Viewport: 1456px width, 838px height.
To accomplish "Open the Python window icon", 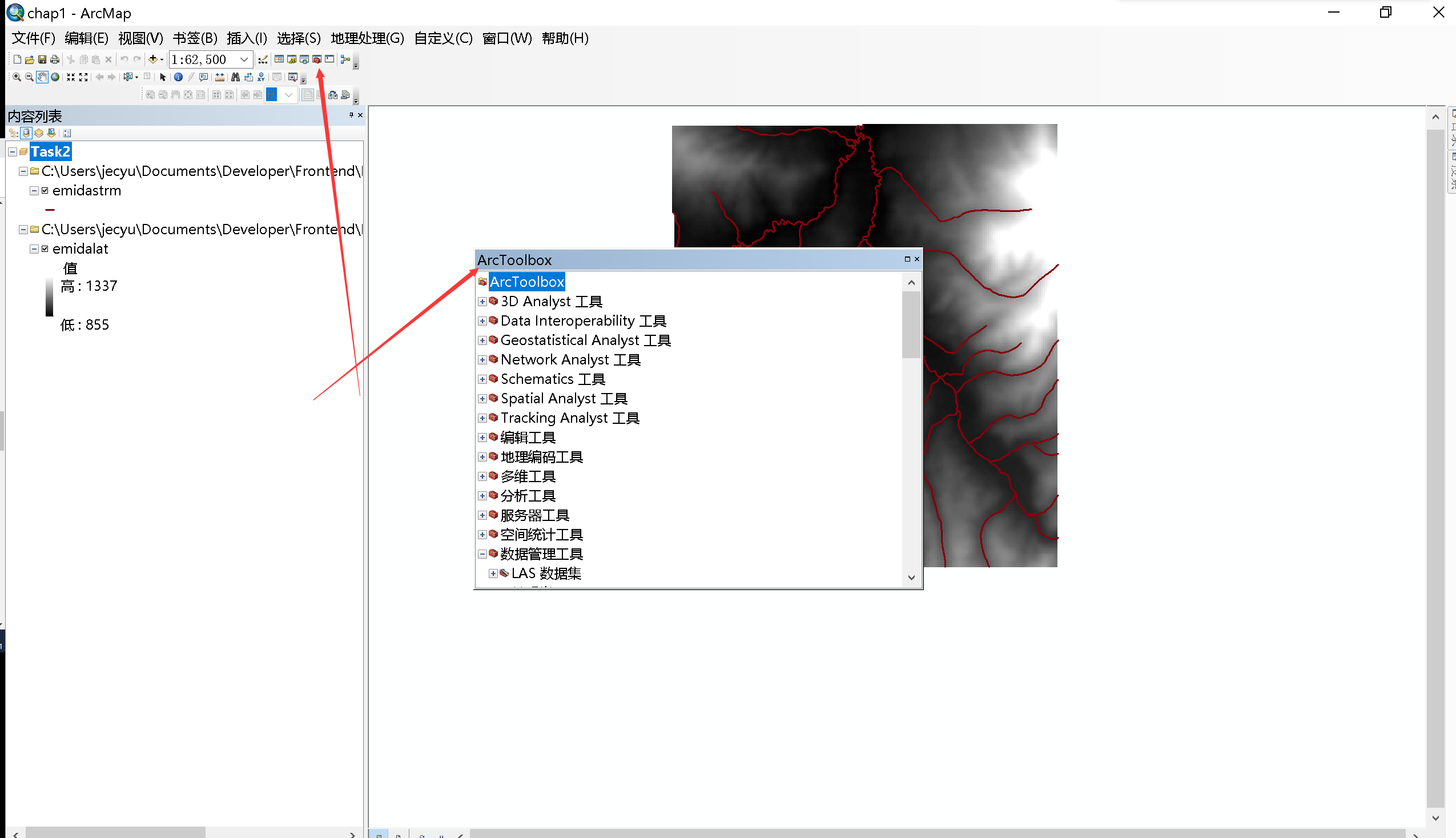I will (x=329, y=59).
